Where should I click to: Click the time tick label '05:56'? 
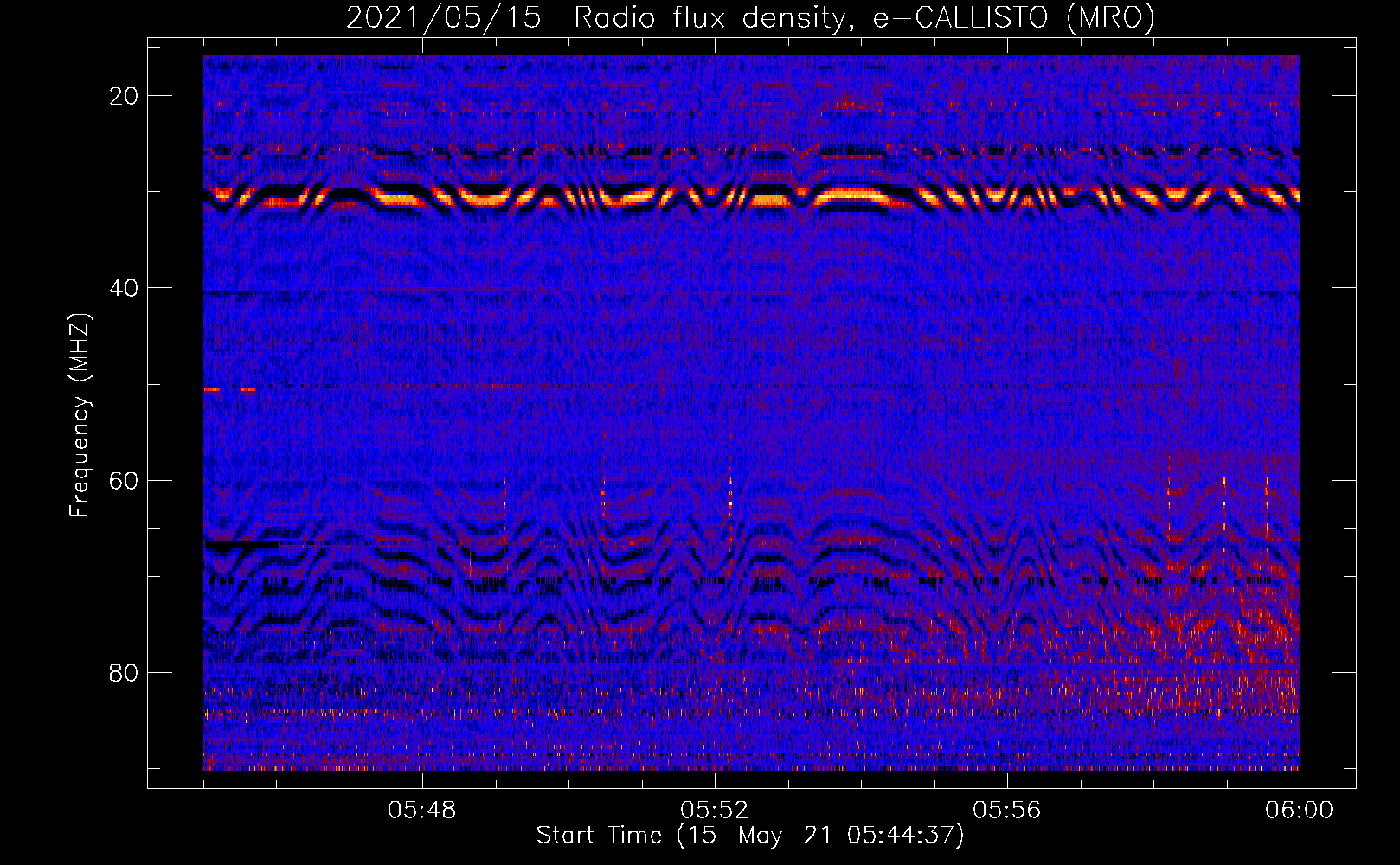[x=1007, y=811]
